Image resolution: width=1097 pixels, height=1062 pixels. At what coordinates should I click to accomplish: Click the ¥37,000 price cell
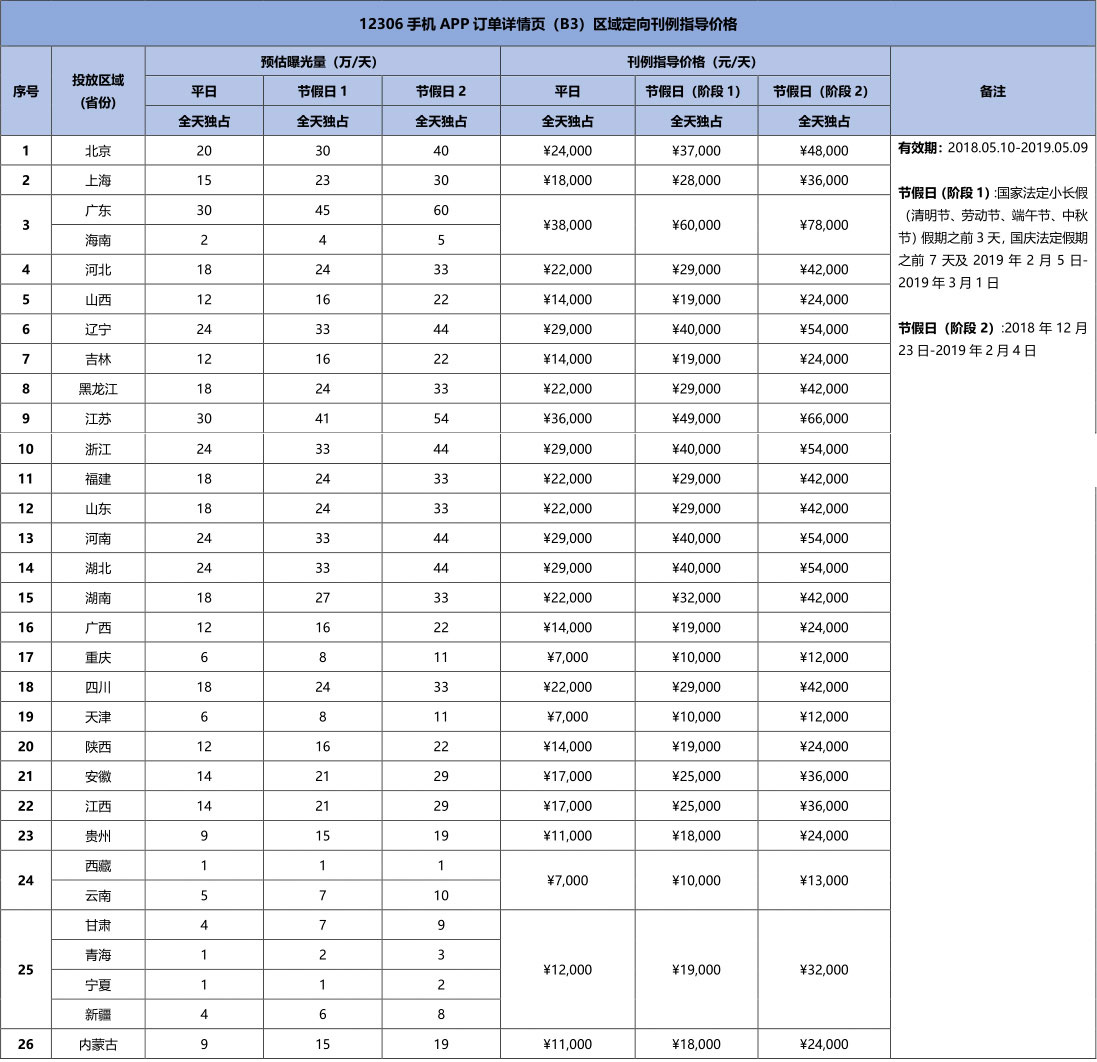pos(696,150)
